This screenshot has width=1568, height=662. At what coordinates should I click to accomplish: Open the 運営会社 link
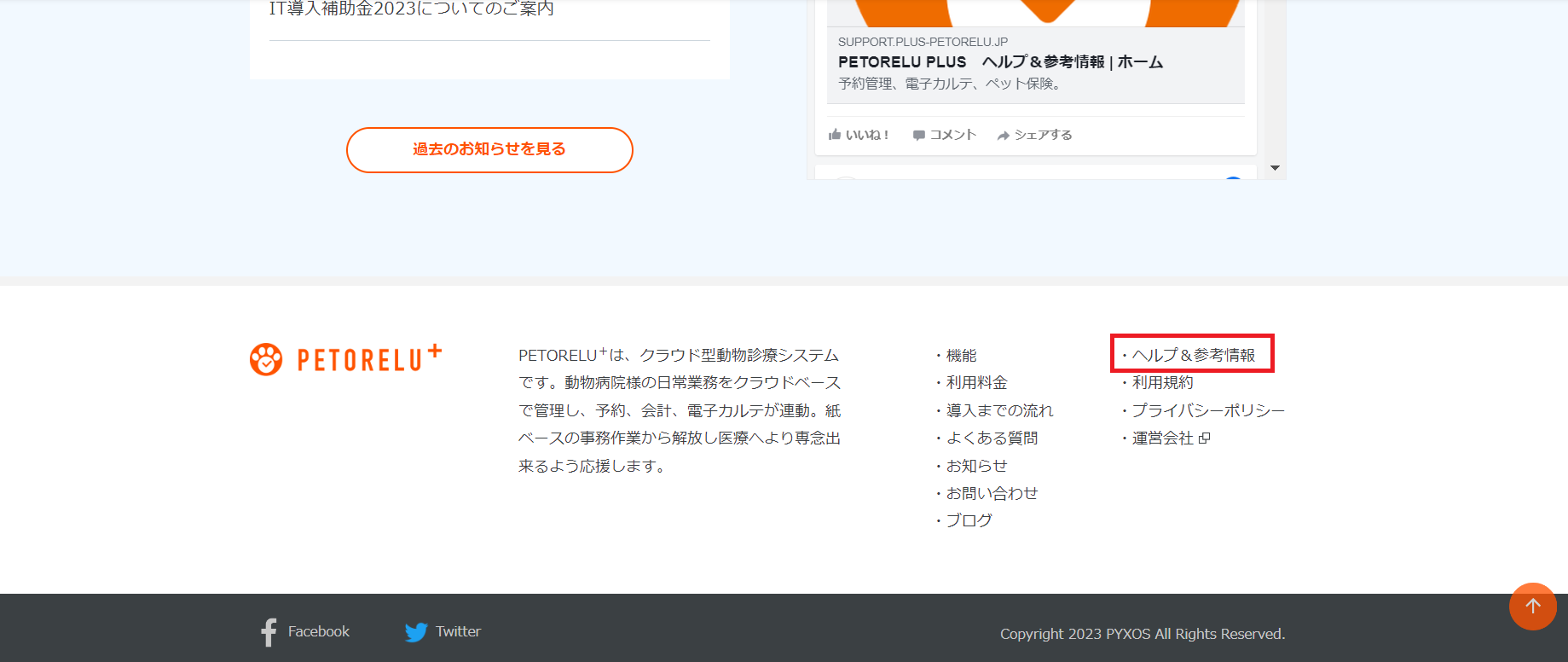[x=1162, y=438]
